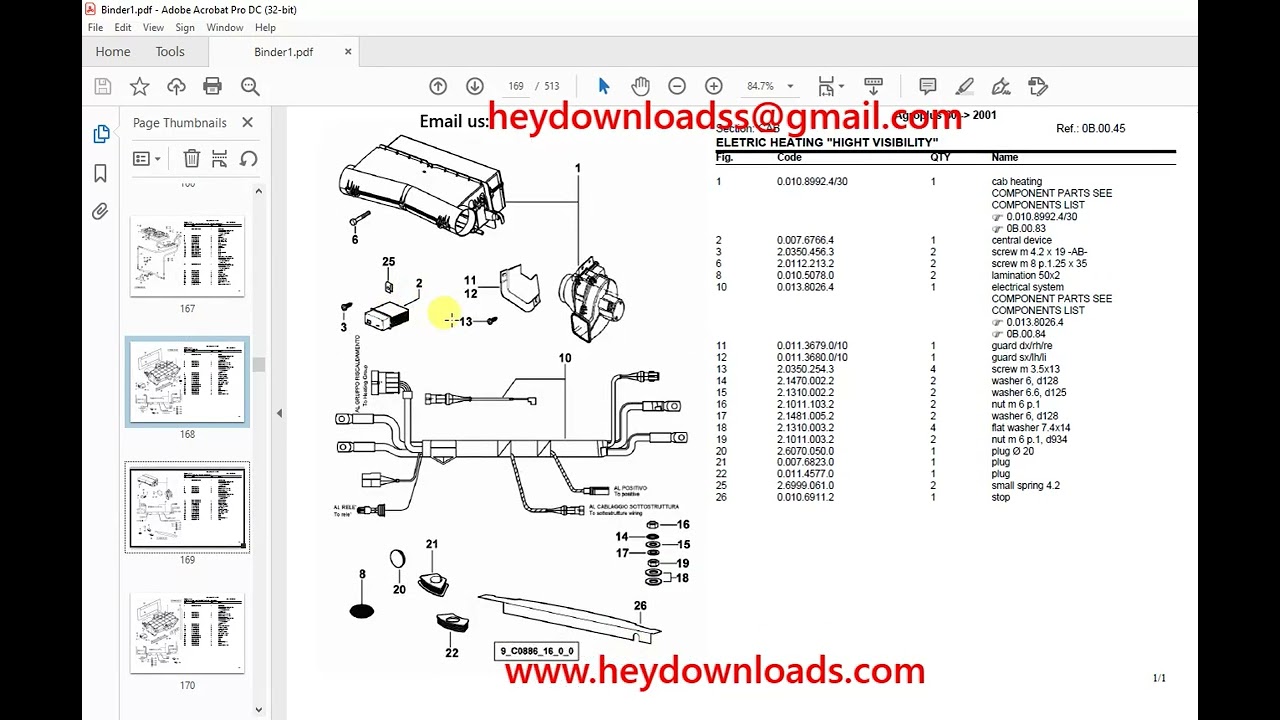Select the Highlight text pen tool
This screenshot has width=1280, height=720.
964,87
